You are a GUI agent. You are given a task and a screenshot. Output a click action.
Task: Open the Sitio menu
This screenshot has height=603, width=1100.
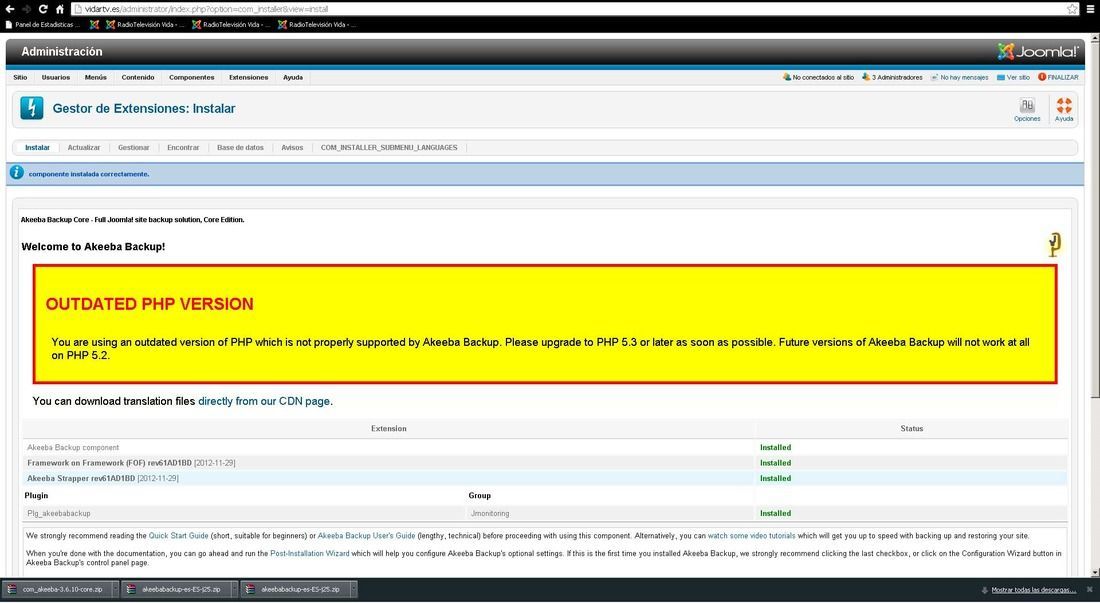20,77
